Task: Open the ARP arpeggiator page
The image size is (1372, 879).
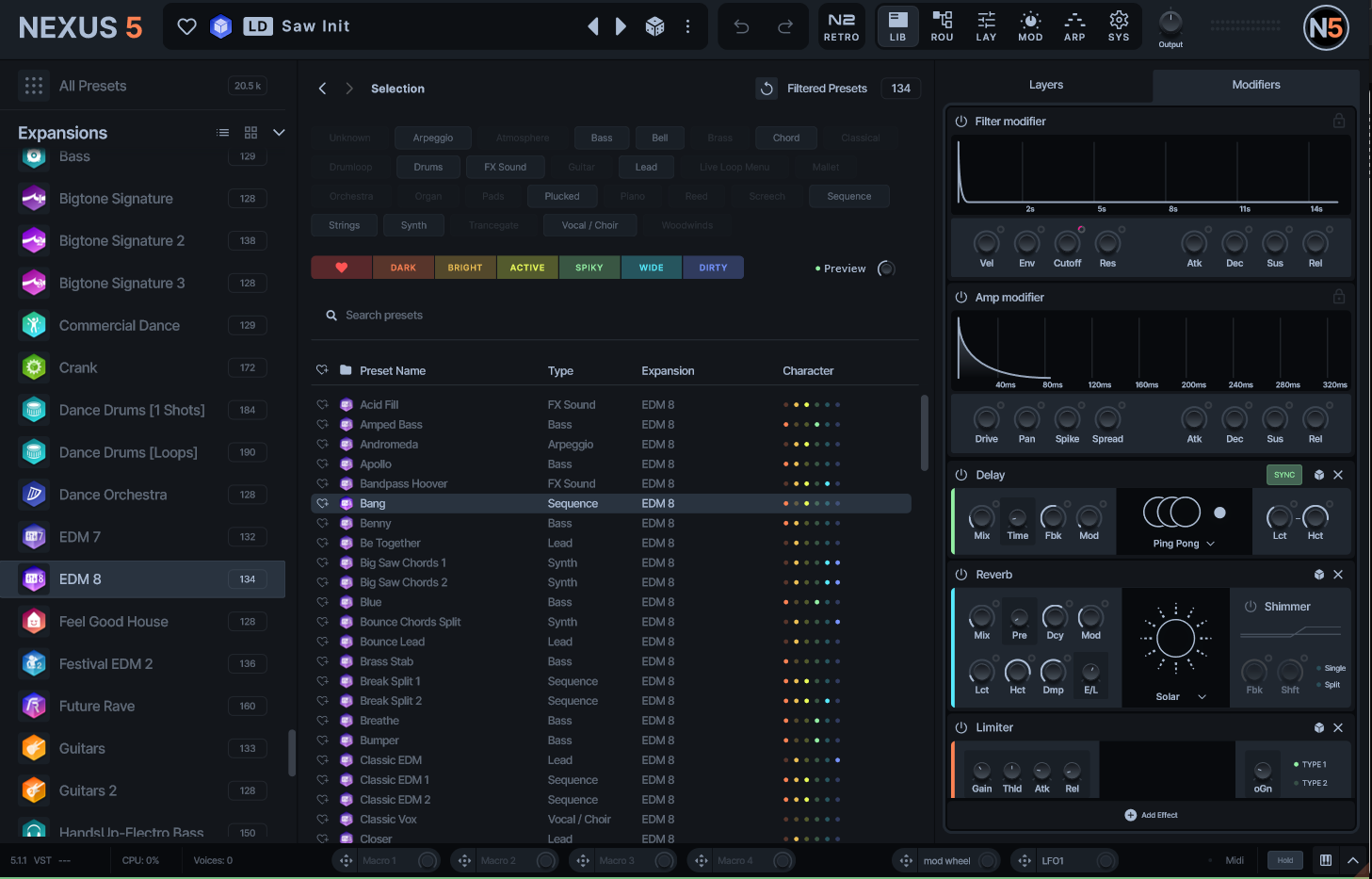Action: (1074, 26)
